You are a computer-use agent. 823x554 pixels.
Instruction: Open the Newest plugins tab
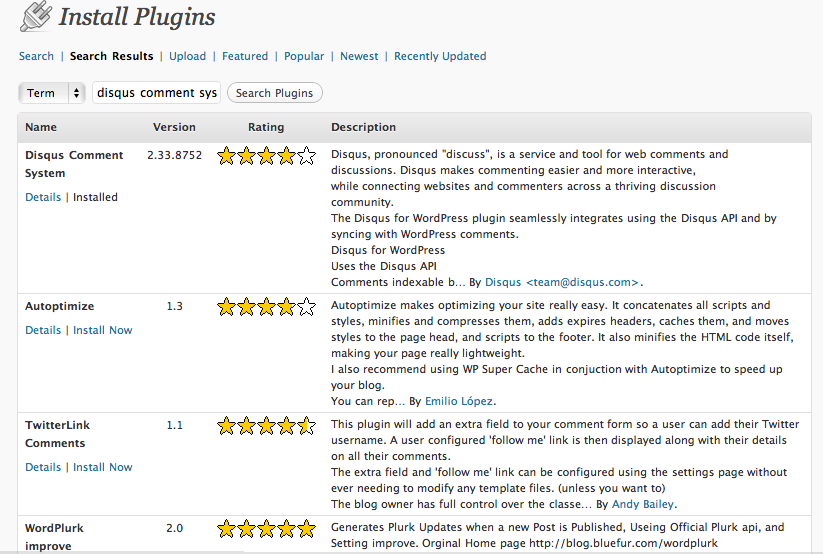[x=359, y=56]
